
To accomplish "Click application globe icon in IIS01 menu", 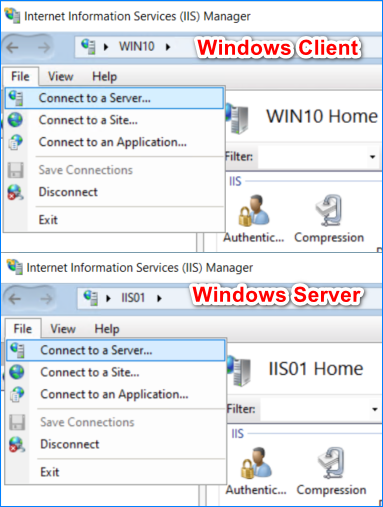I will click(x=17, y=395).
